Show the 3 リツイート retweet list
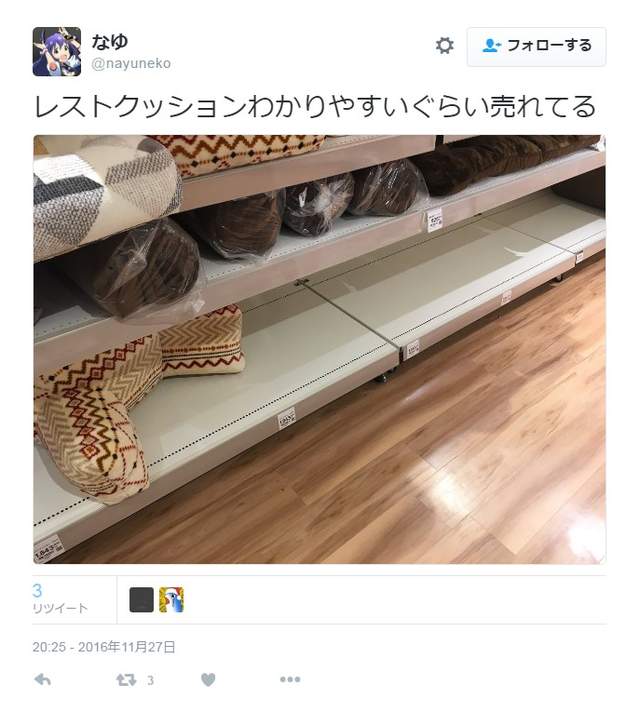 coord(60,599)
